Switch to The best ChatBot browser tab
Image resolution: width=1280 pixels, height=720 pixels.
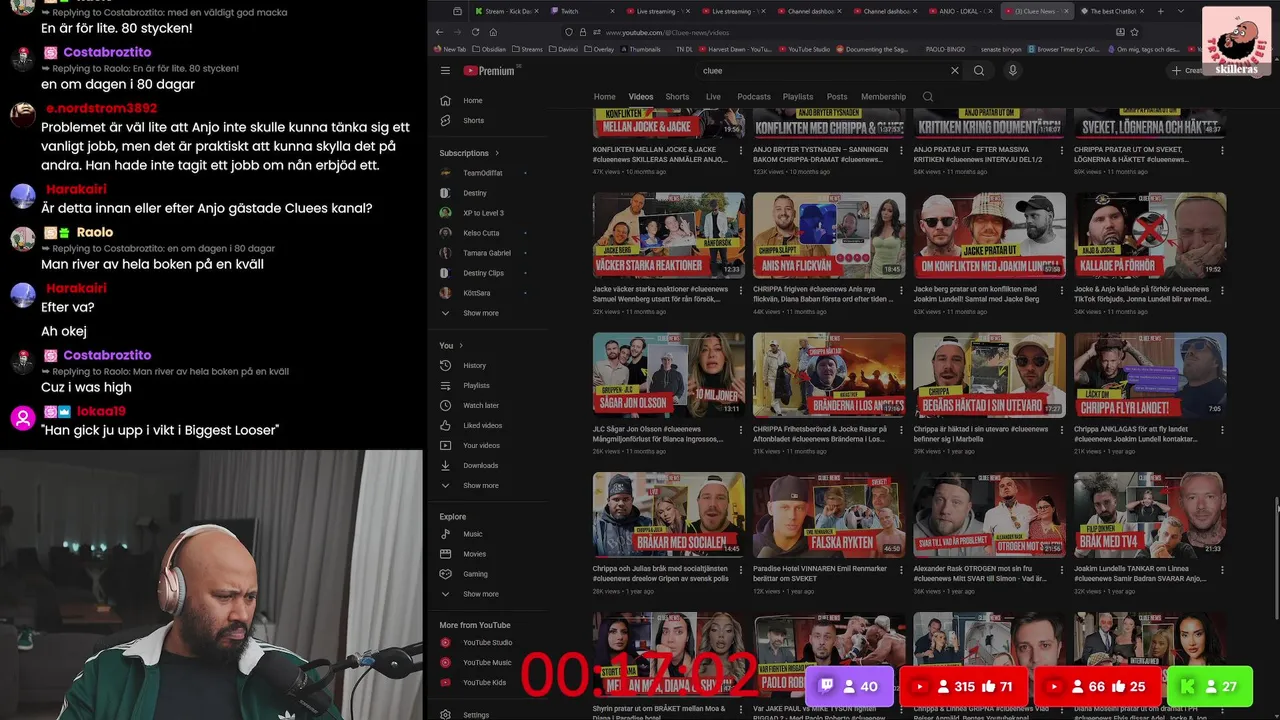(1111, 11)
